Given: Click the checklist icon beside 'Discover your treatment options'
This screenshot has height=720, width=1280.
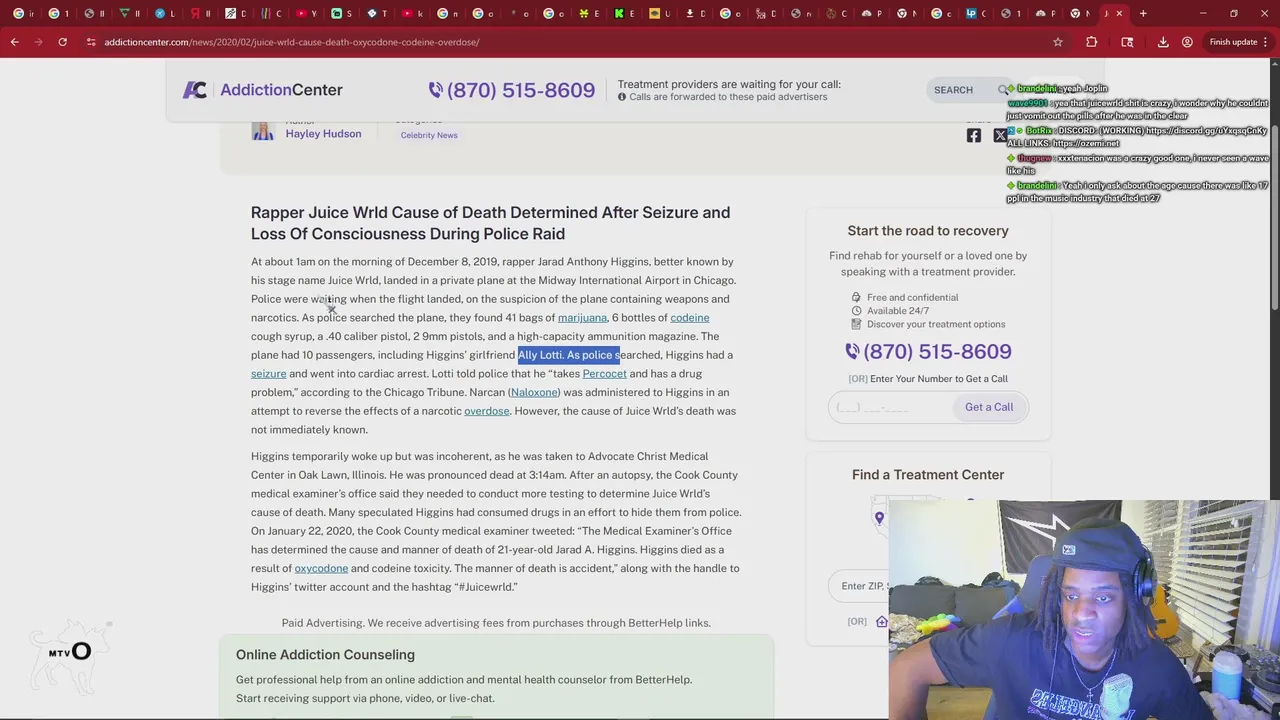Looking at the screenshot, I should [856, 324].
